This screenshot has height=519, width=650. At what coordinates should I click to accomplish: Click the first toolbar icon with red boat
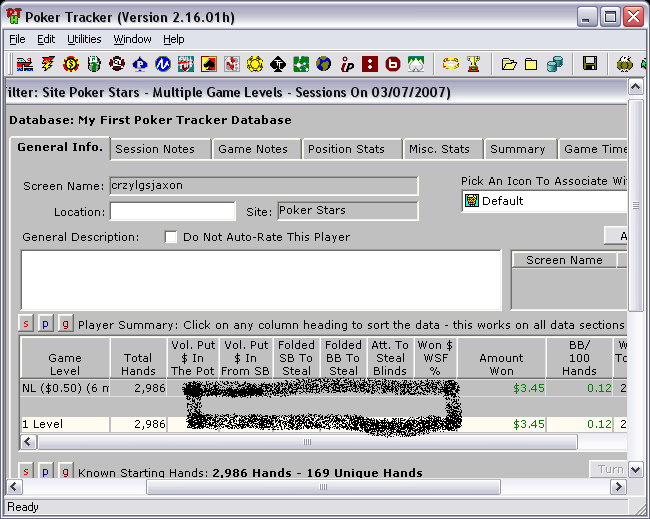coord(25,64)
